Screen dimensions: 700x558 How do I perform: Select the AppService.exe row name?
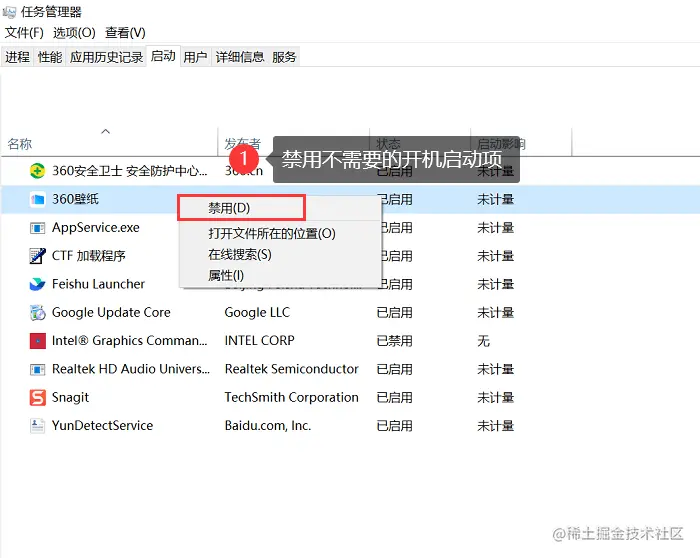pos(96,228)
